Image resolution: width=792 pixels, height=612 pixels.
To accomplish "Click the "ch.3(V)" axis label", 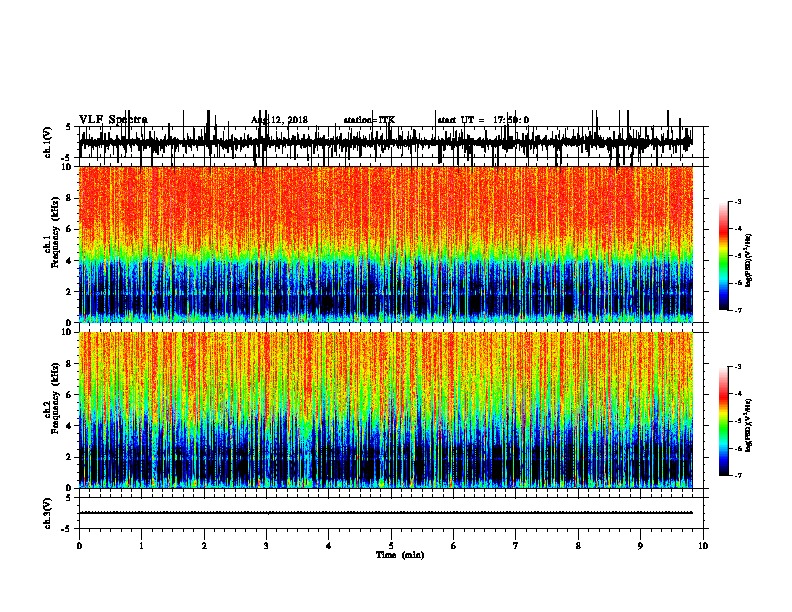I will click(x=48, y=513).
